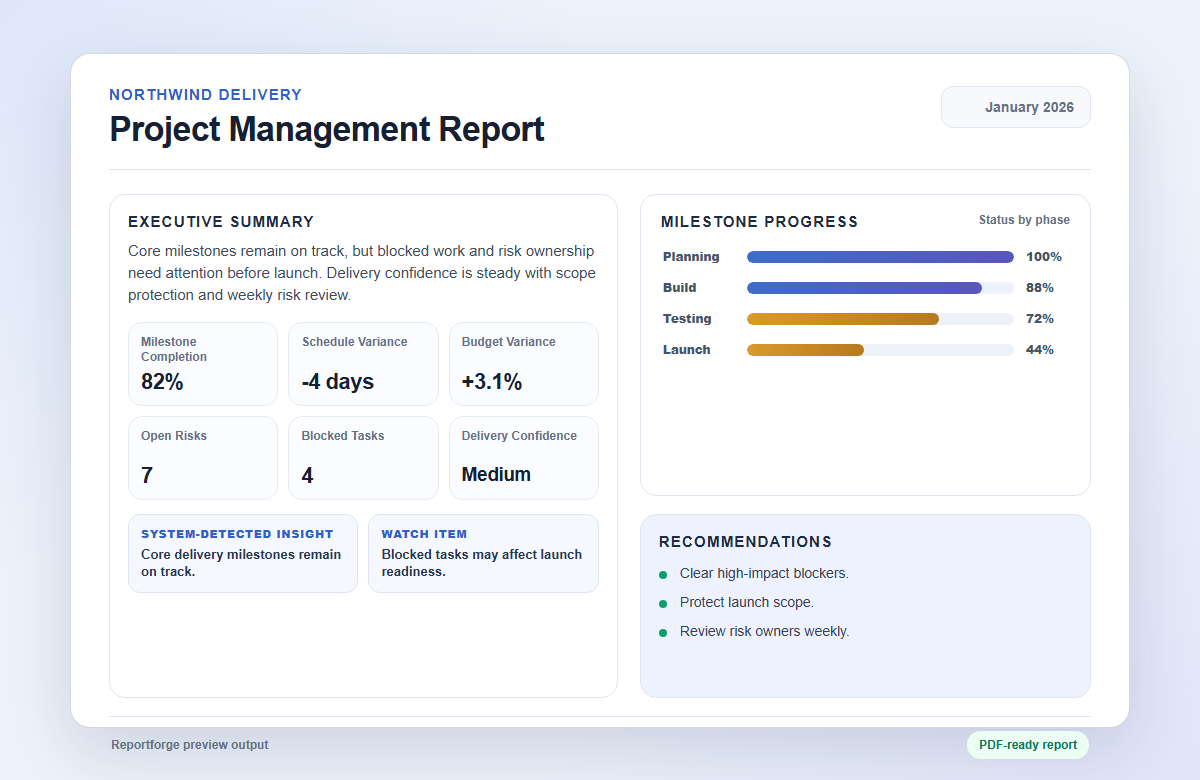Screen dimensions: 1200x780
Task: Select the Schedule Variance -4 days card
Action: tap(363, 364)
